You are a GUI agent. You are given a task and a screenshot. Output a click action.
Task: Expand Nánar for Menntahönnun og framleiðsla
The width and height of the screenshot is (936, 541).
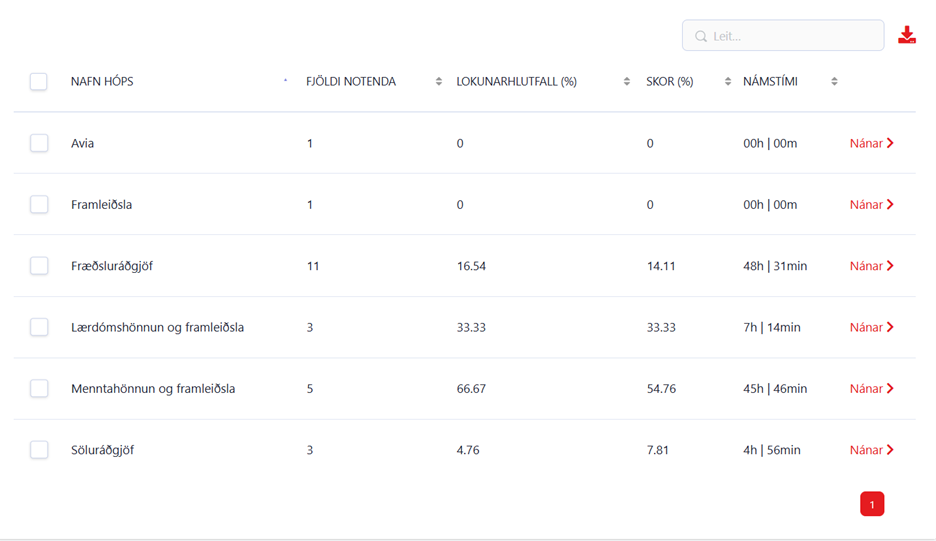point(872,389)
